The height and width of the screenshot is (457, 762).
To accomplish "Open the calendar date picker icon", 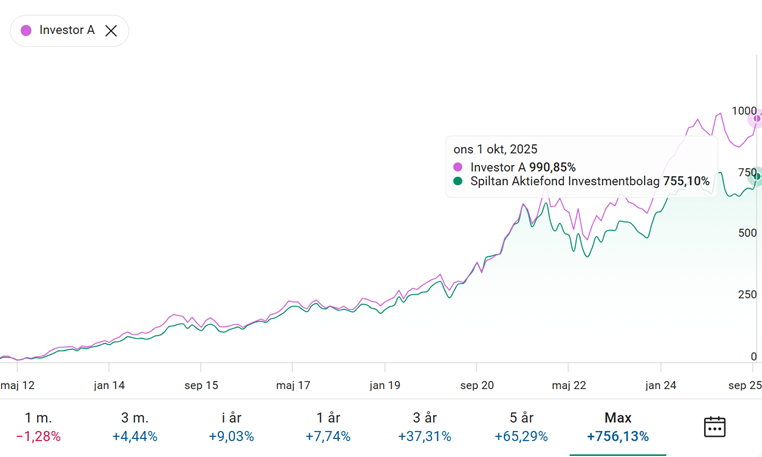I will point(714,427).
